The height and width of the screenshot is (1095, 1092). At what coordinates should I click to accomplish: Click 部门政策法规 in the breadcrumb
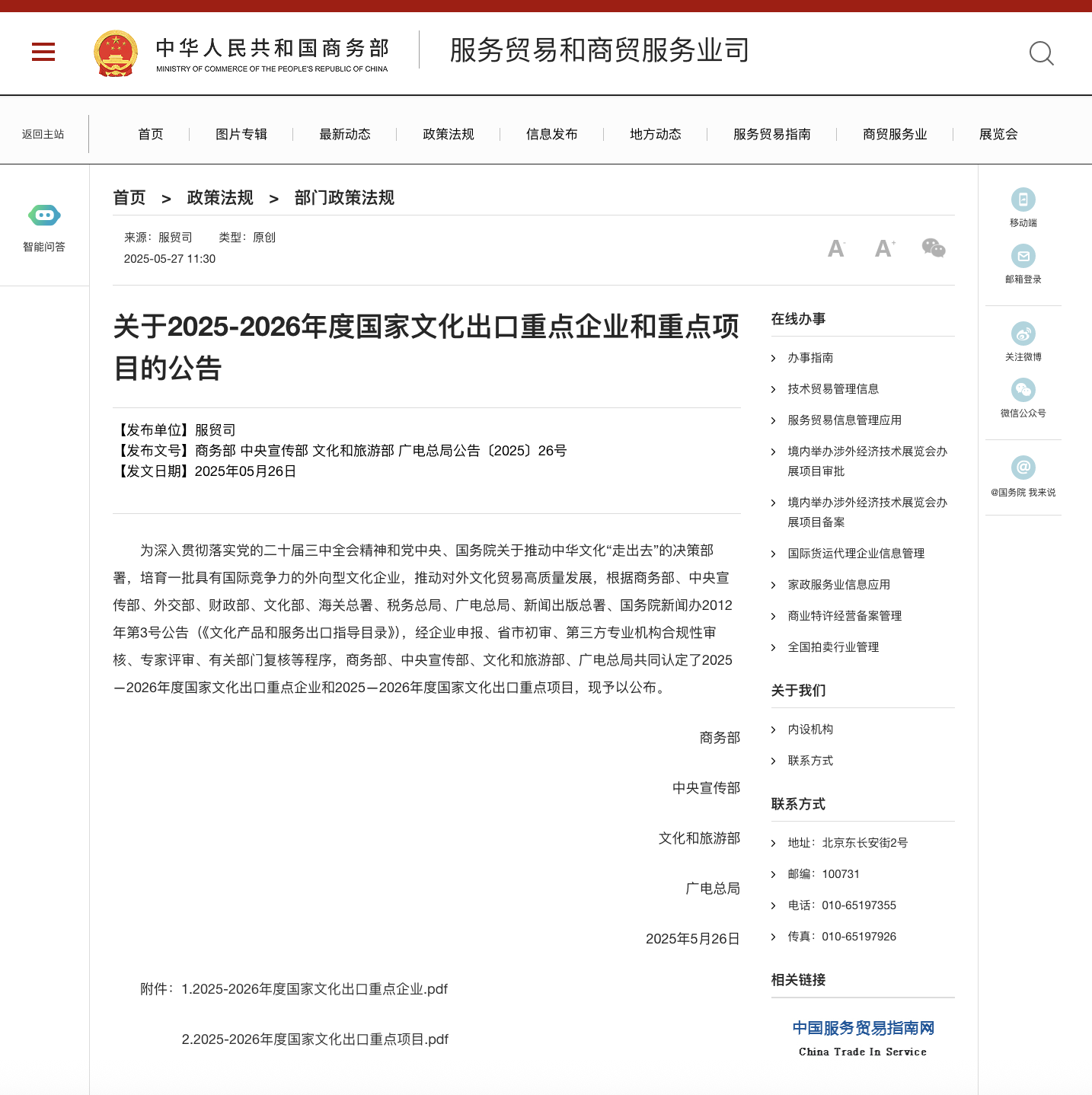(x=344, y=198)
